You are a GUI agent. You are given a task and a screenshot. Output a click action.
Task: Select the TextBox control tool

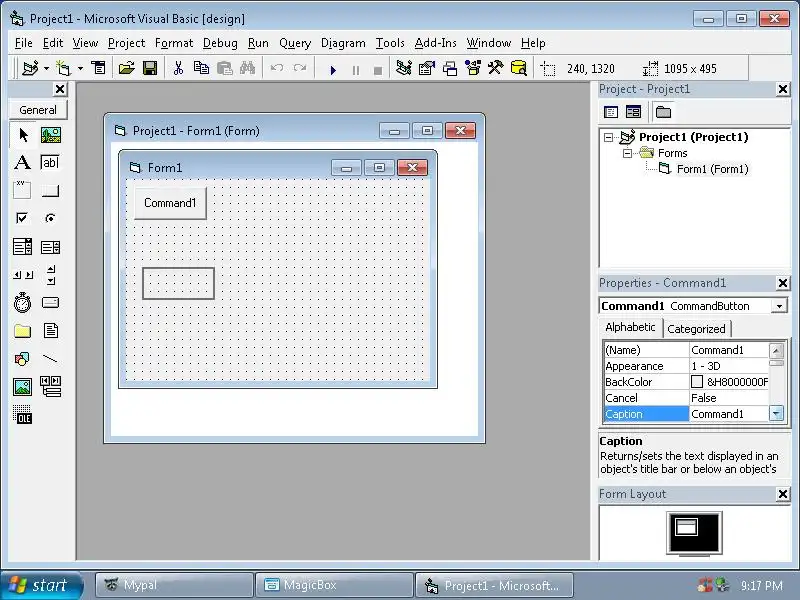[x=51, y=163]
